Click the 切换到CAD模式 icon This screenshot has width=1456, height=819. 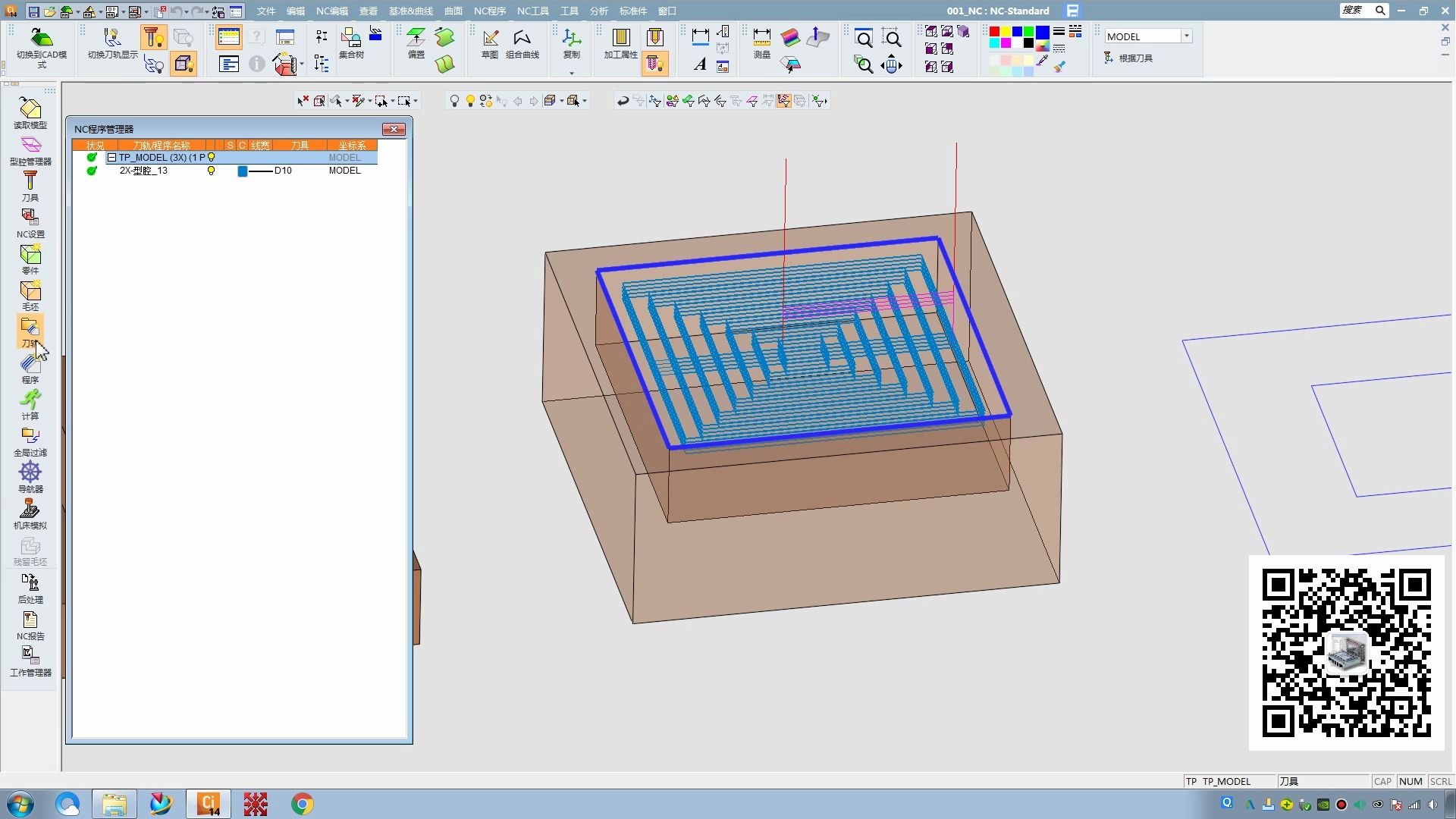coord(42,39)
